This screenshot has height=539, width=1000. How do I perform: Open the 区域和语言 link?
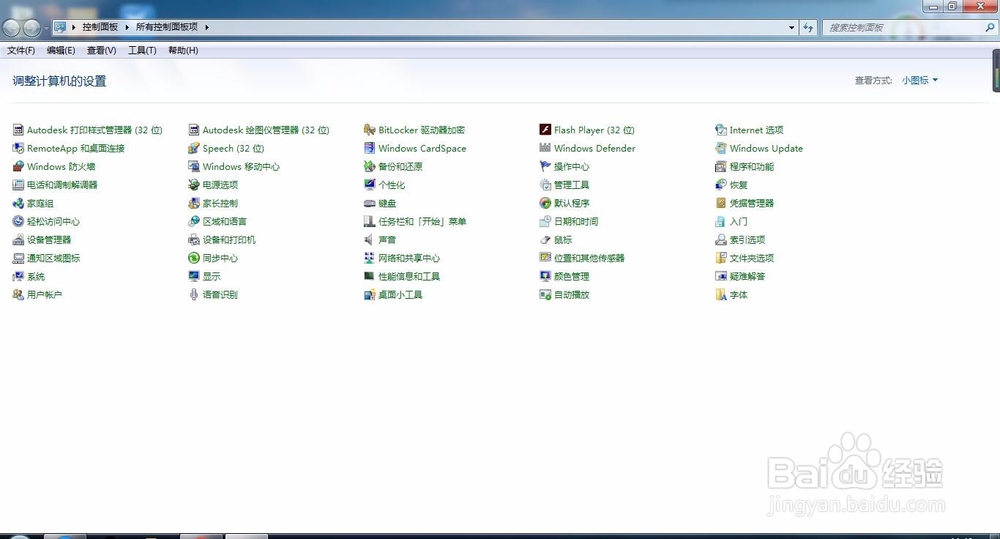click(224, 221)
